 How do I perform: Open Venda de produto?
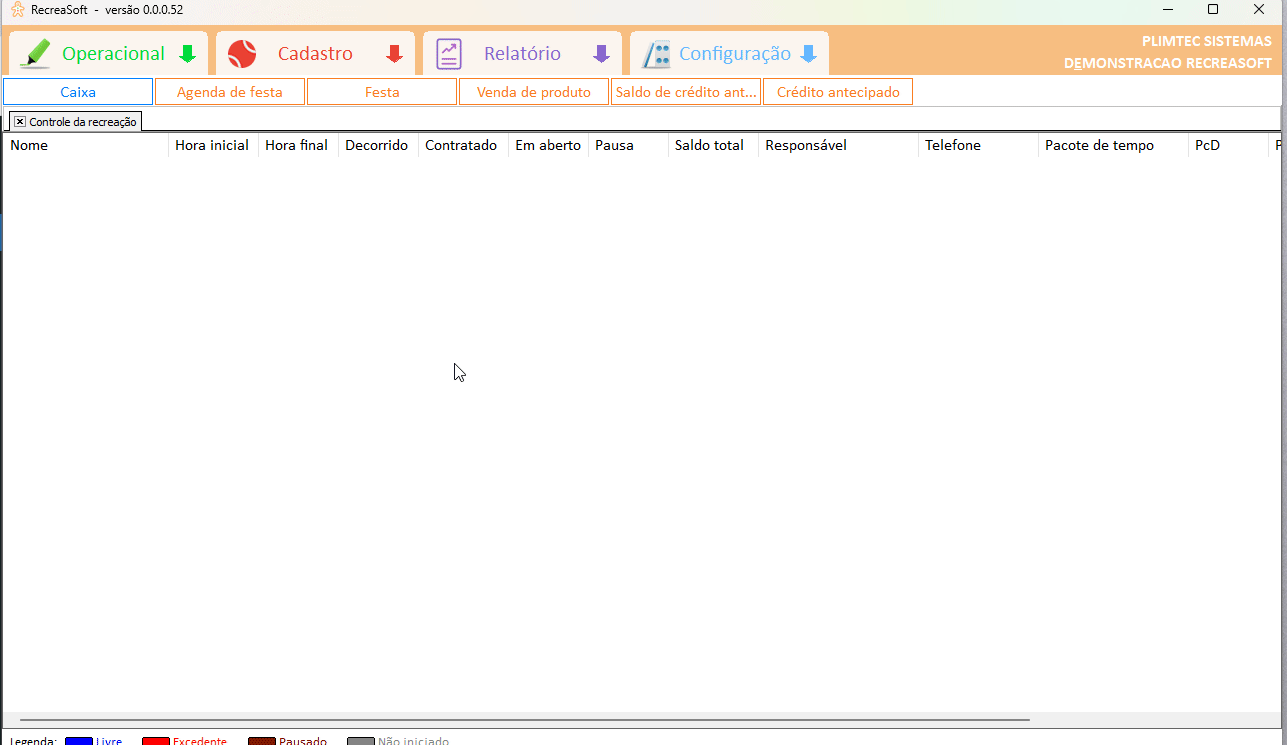click(x=534, y=92)
